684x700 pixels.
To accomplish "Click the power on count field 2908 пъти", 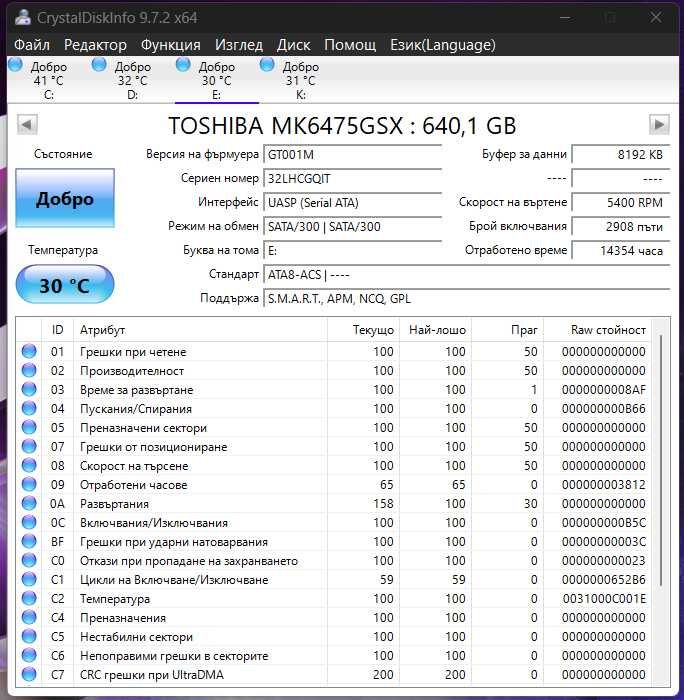I will [x=621, y=227].
